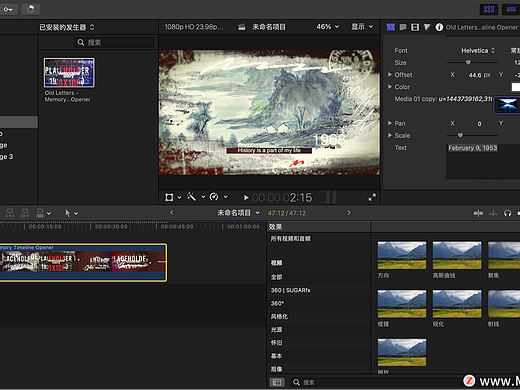
Task: Open the text inspector tab icon
Action: tap(403, 27)
